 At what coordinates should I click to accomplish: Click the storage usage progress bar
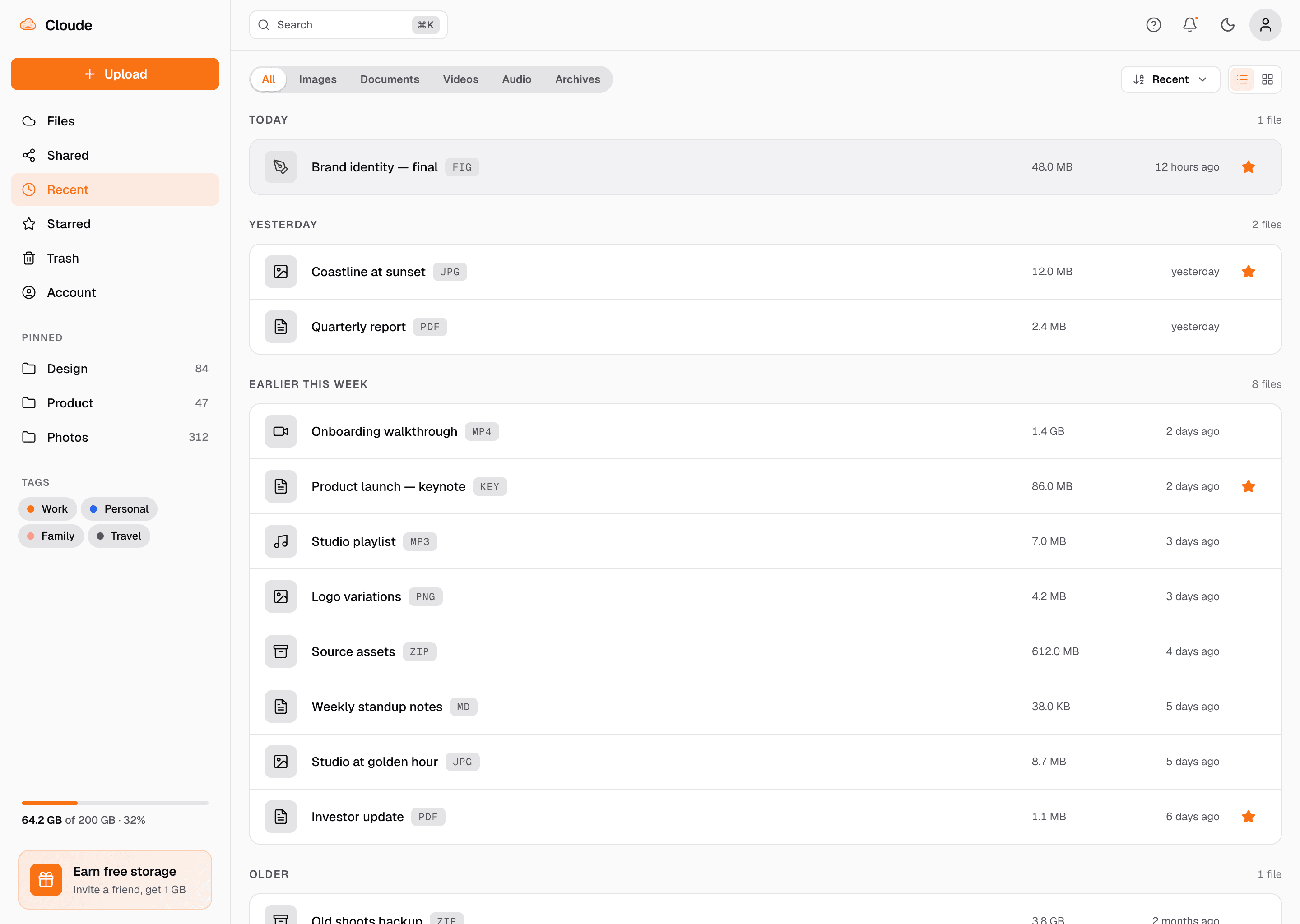pyautogui.click(x=115, y=803)
